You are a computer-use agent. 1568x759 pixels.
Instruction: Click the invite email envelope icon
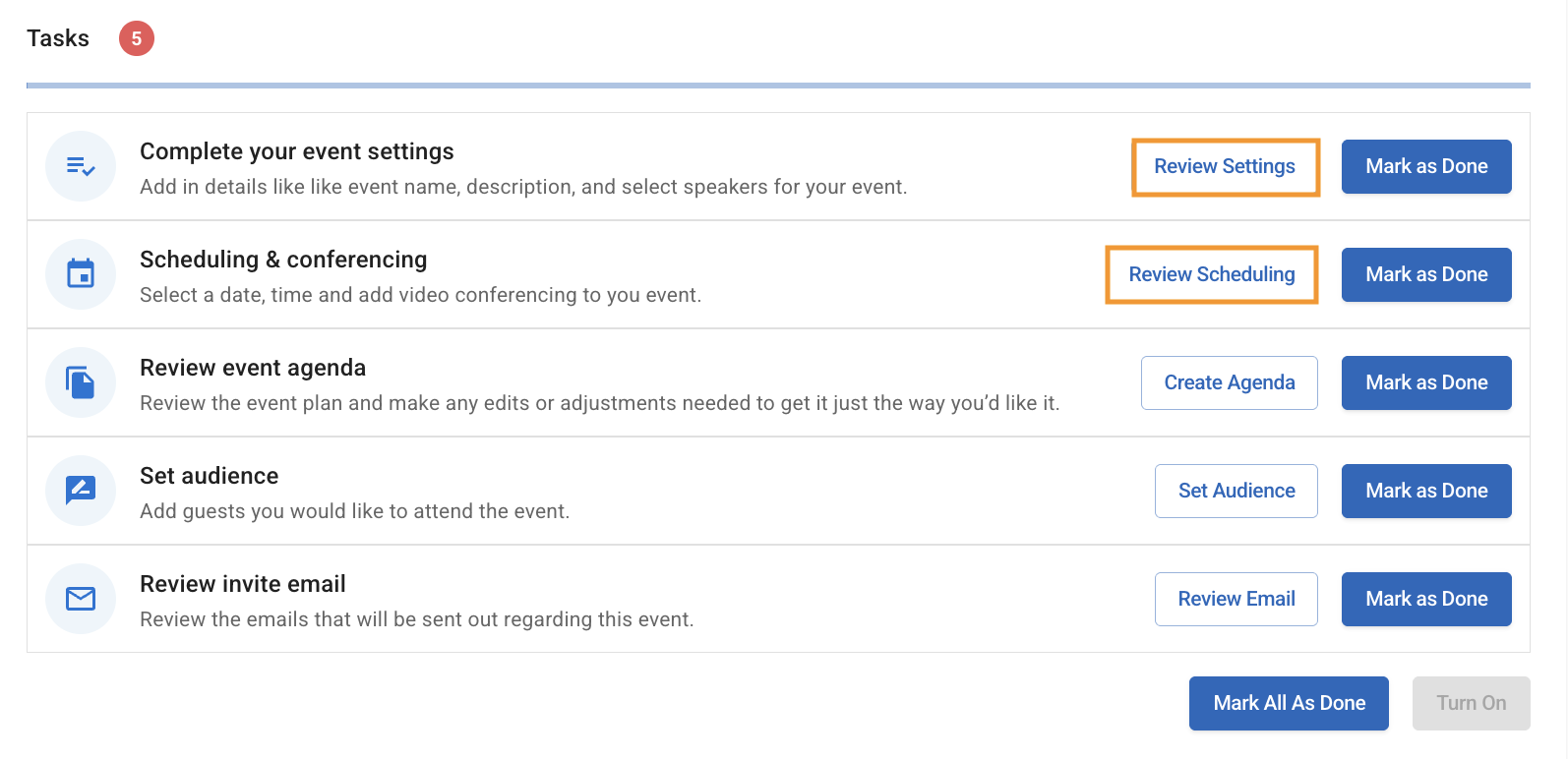[81, 599]
